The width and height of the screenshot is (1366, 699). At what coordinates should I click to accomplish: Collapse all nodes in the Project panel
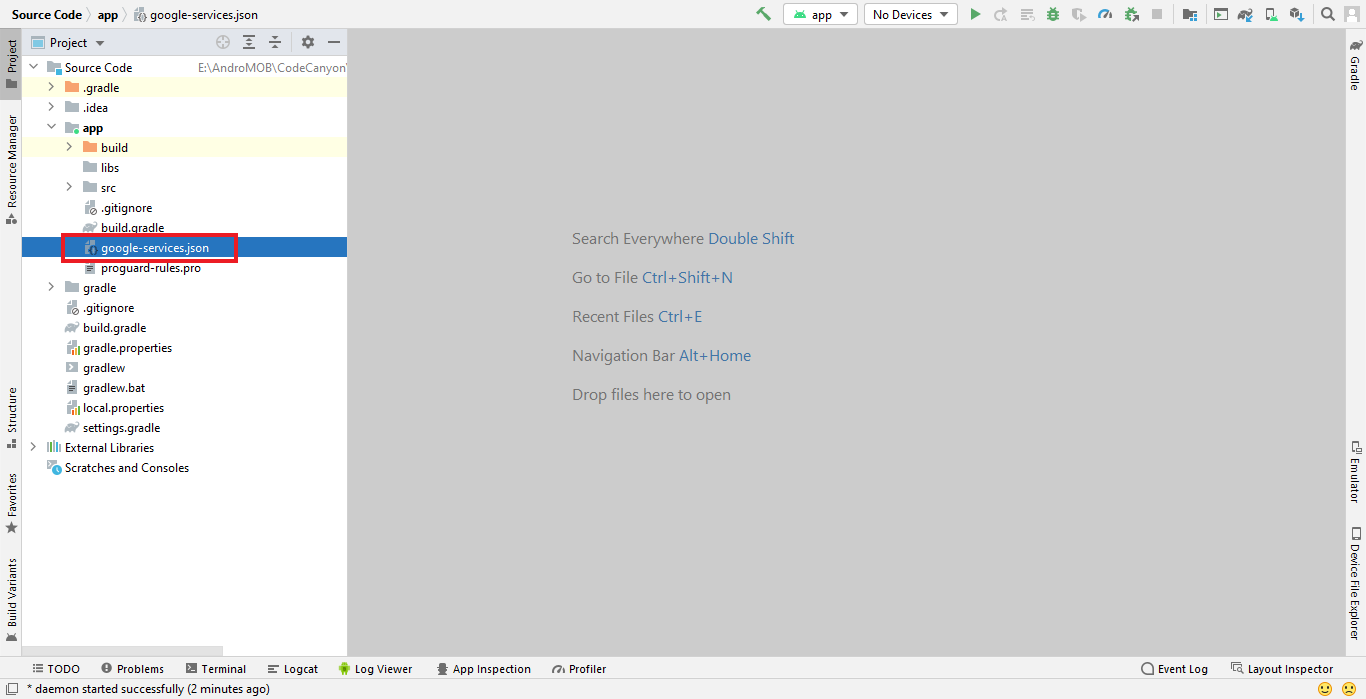click(275, 42)
